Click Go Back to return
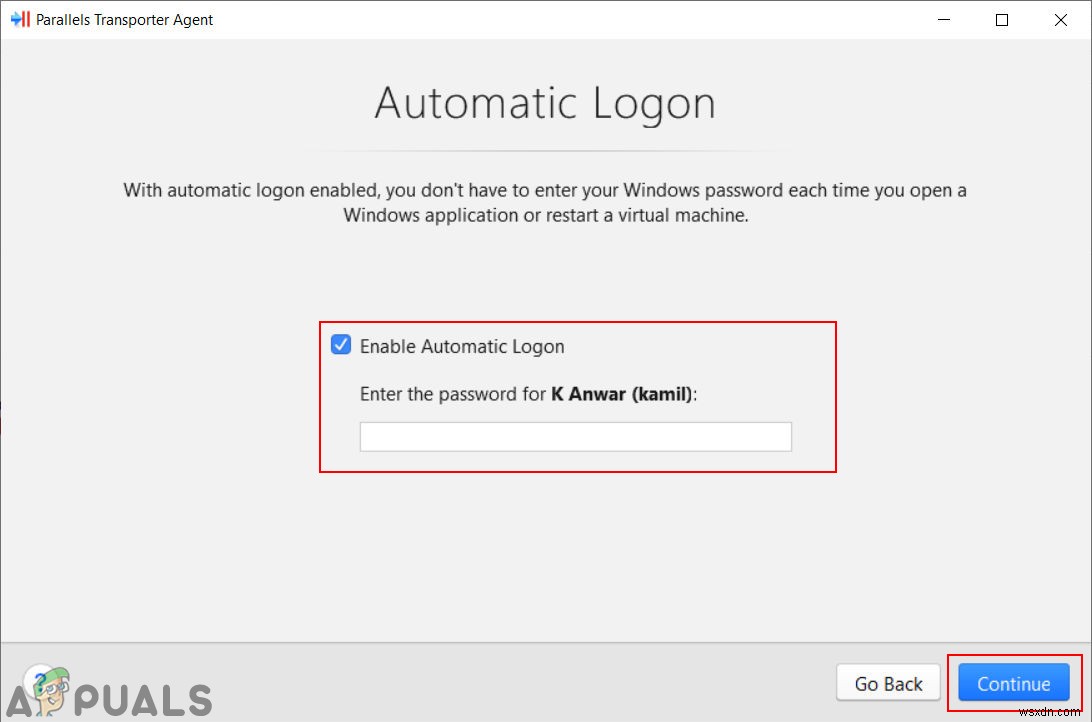Screen dimensions: 1092x722 click(887, 683)
